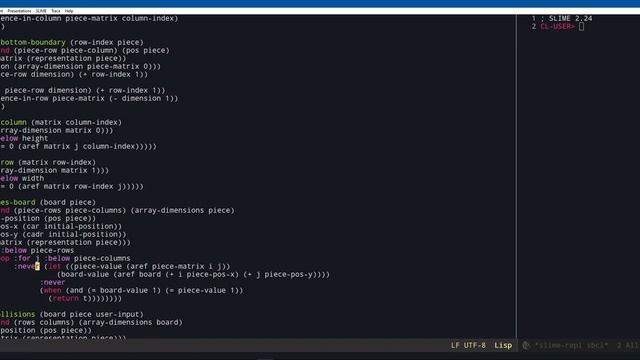Screen dimensions: 640x360
Task: Click 'piece-value' in the let binding
Action: 98,267
